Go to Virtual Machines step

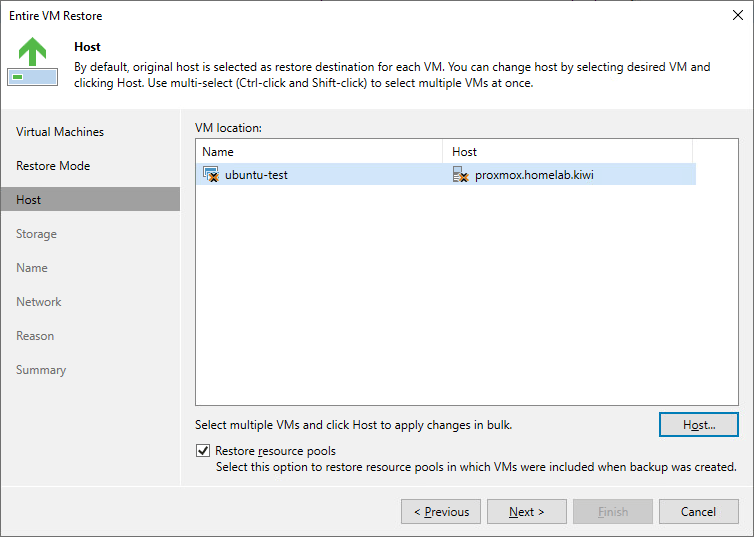(x=60, y=132)
